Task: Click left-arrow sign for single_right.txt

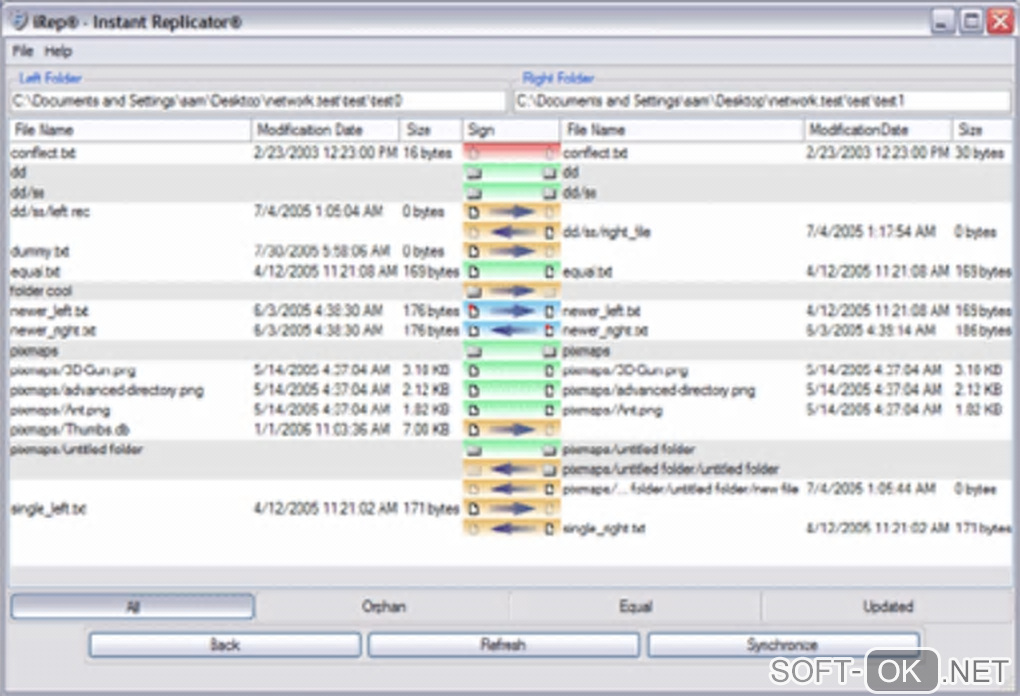Action: pyautogui.click(x=511, y=529)
